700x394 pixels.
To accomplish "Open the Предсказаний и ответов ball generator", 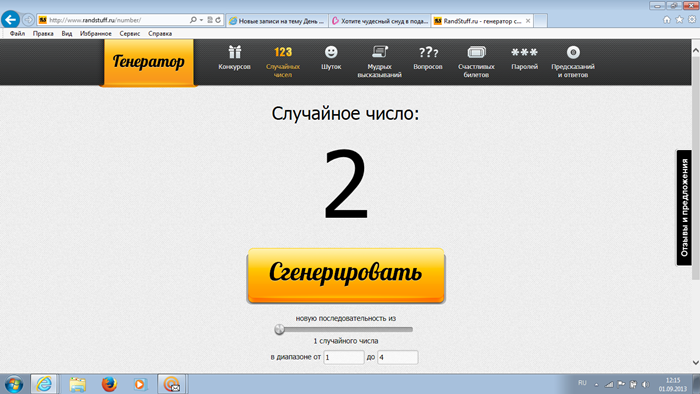I will point(573,62).
